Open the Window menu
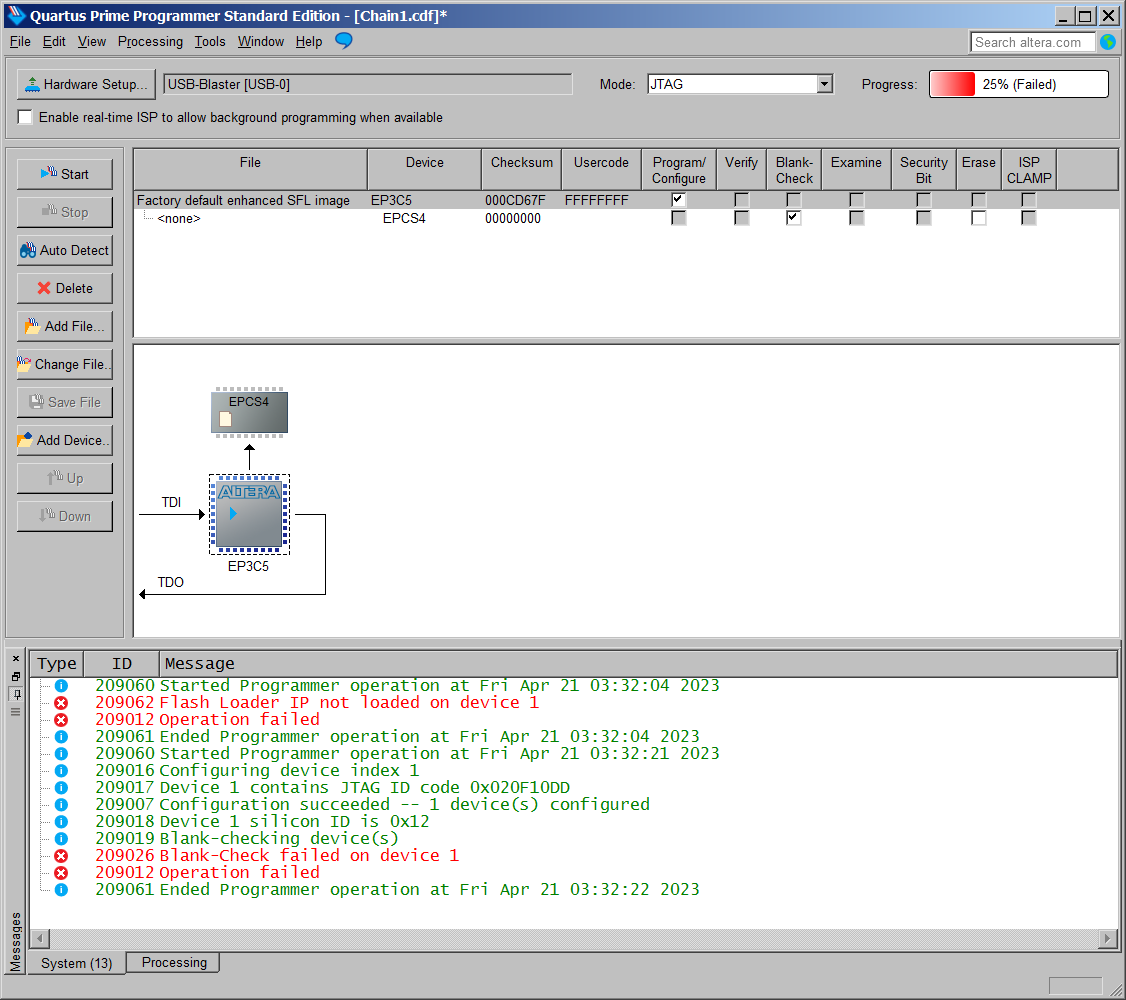The image size is (1126, 1000). tap(261, 42)
